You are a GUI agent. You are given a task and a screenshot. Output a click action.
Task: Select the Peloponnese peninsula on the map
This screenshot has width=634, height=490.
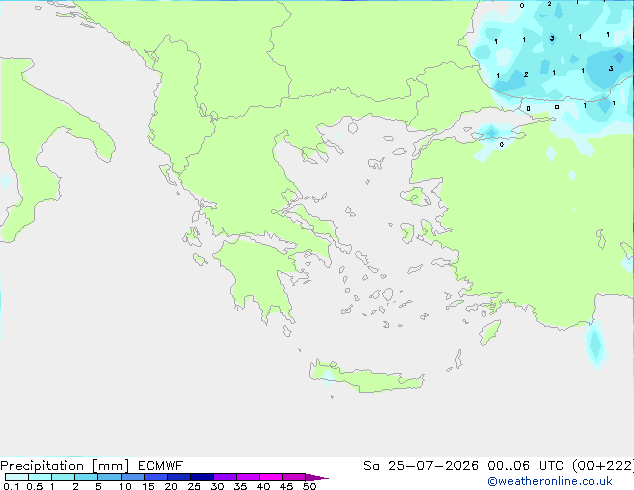click(x=263, y=275)
